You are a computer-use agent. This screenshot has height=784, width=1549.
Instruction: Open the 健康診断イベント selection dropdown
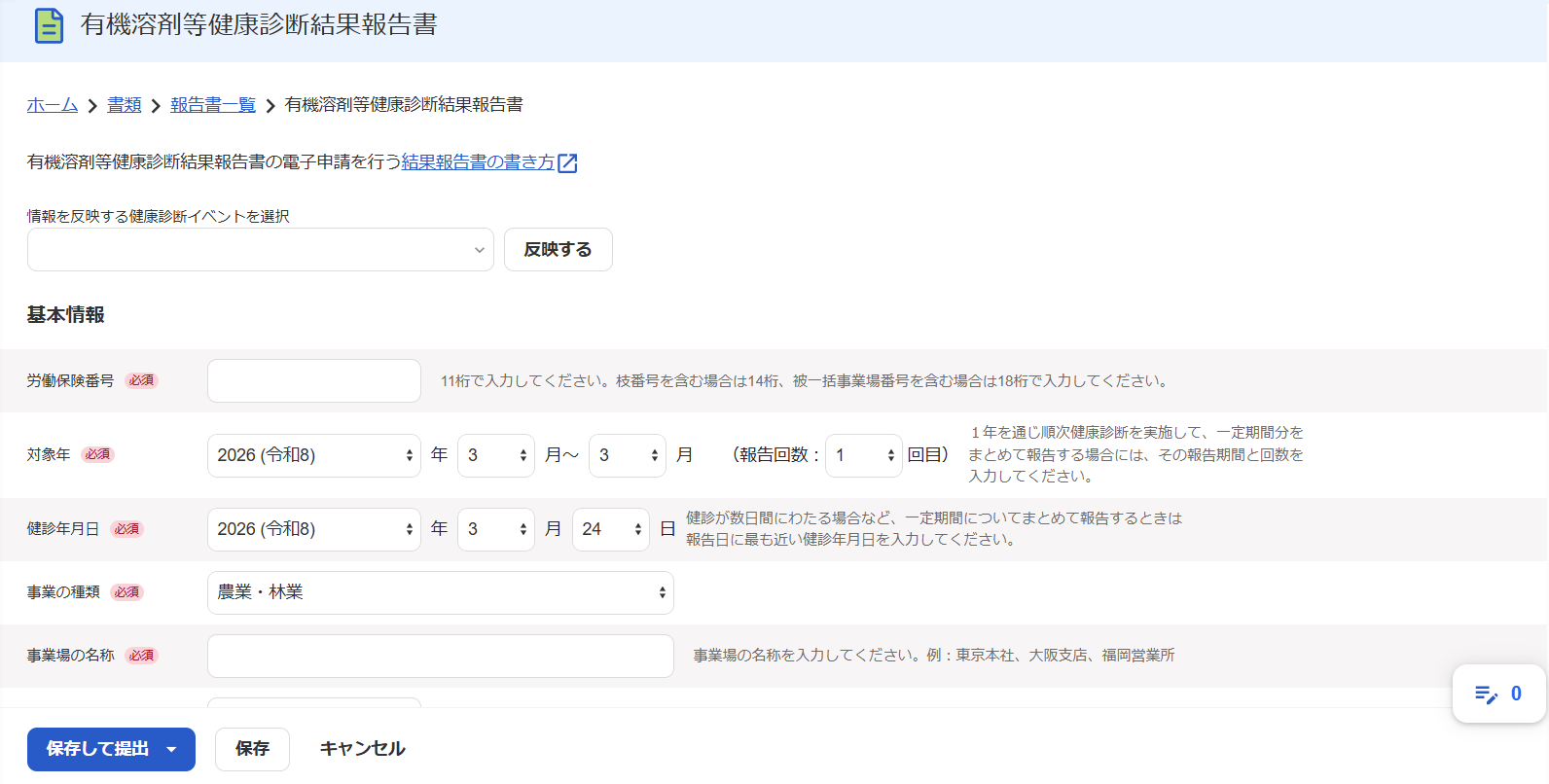click(261, 250)
